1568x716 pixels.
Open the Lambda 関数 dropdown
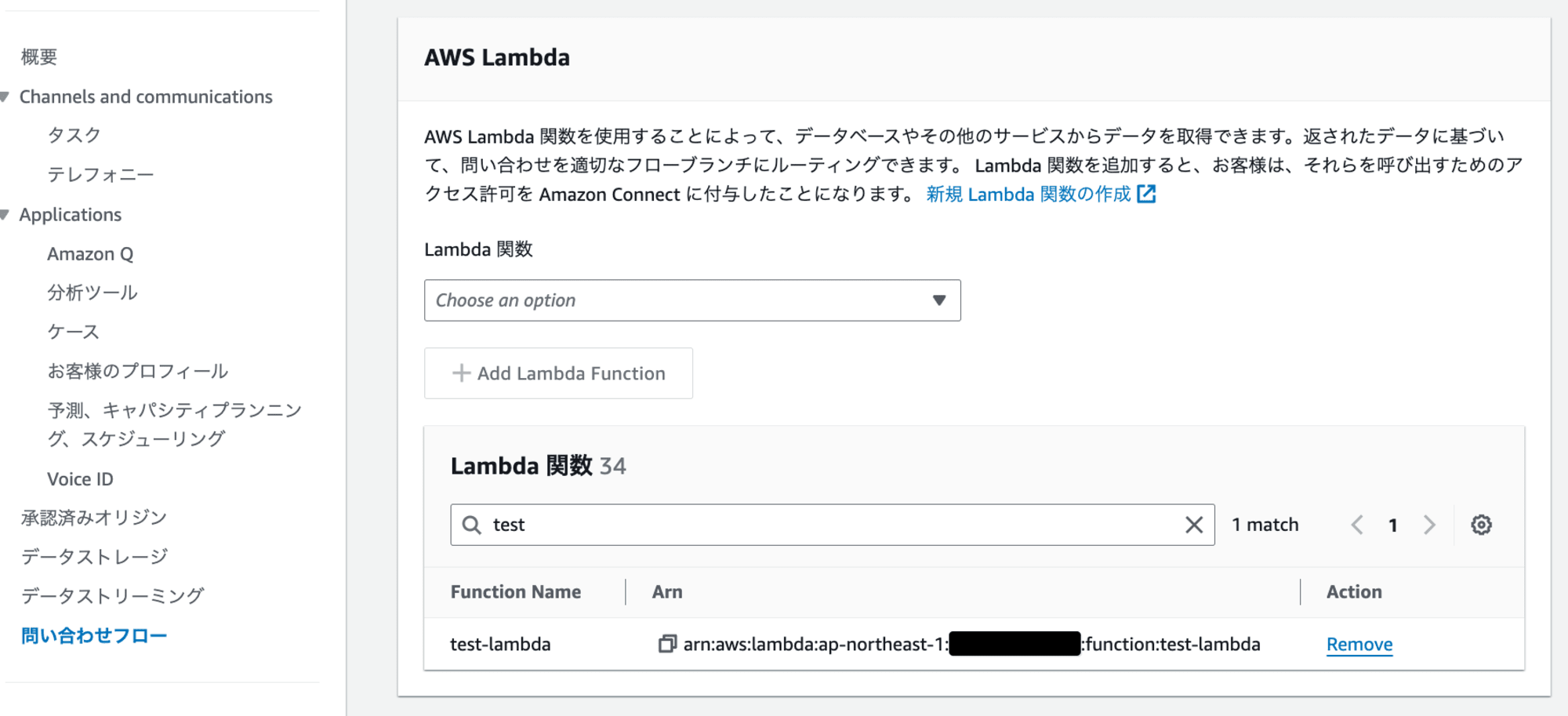[x=692, y=300]
